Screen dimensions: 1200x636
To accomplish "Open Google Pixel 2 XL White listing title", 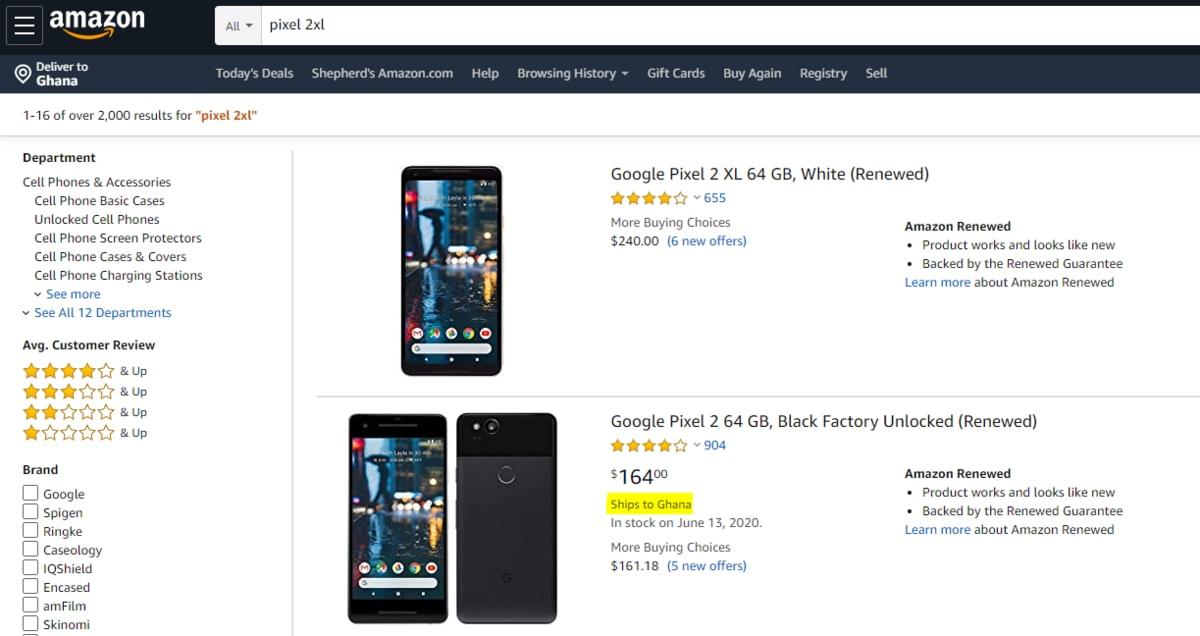I will pyautogui.click(x=769, y=174).
